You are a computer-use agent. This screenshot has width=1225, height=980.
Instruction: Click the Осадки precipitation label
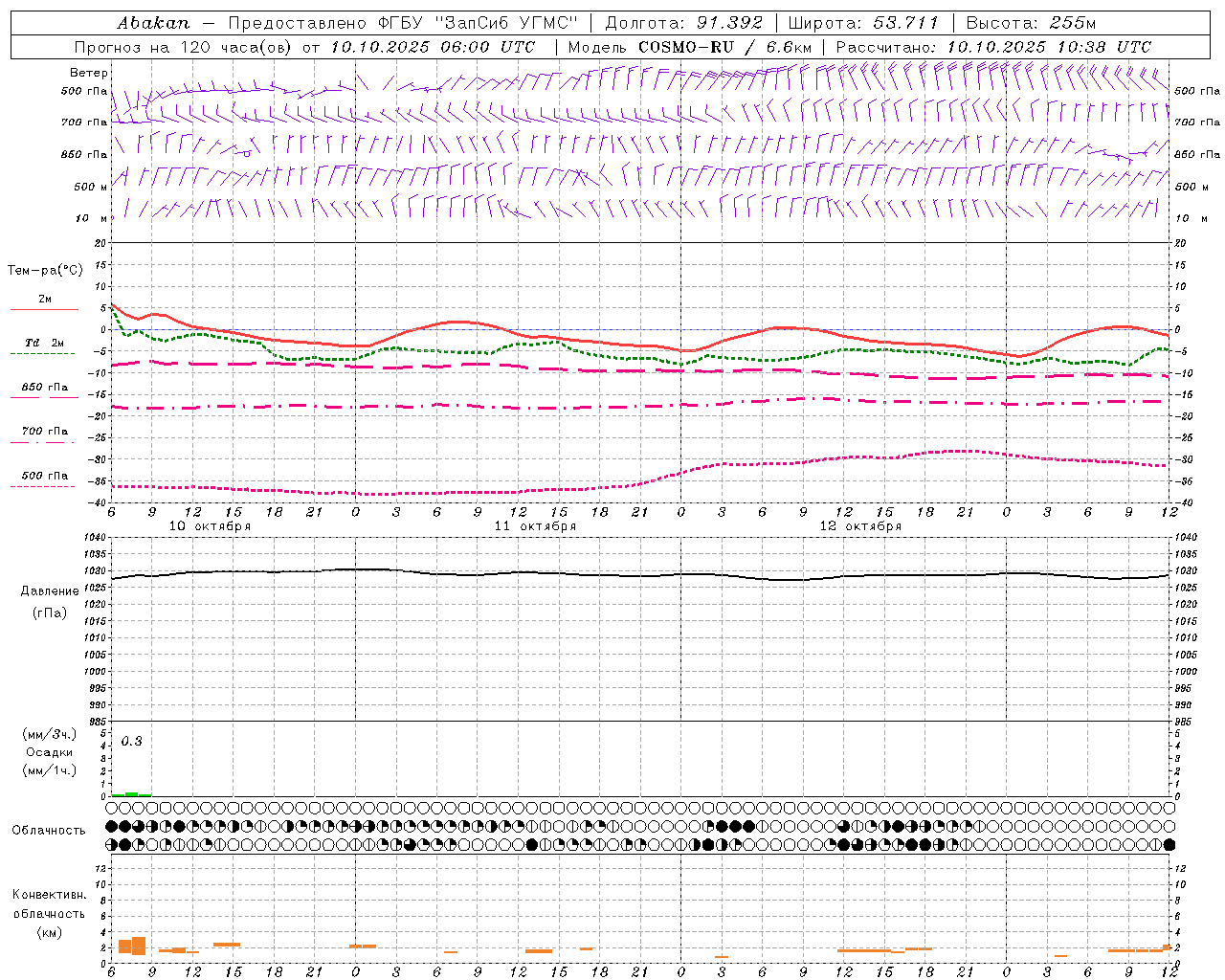coord(50,752)
